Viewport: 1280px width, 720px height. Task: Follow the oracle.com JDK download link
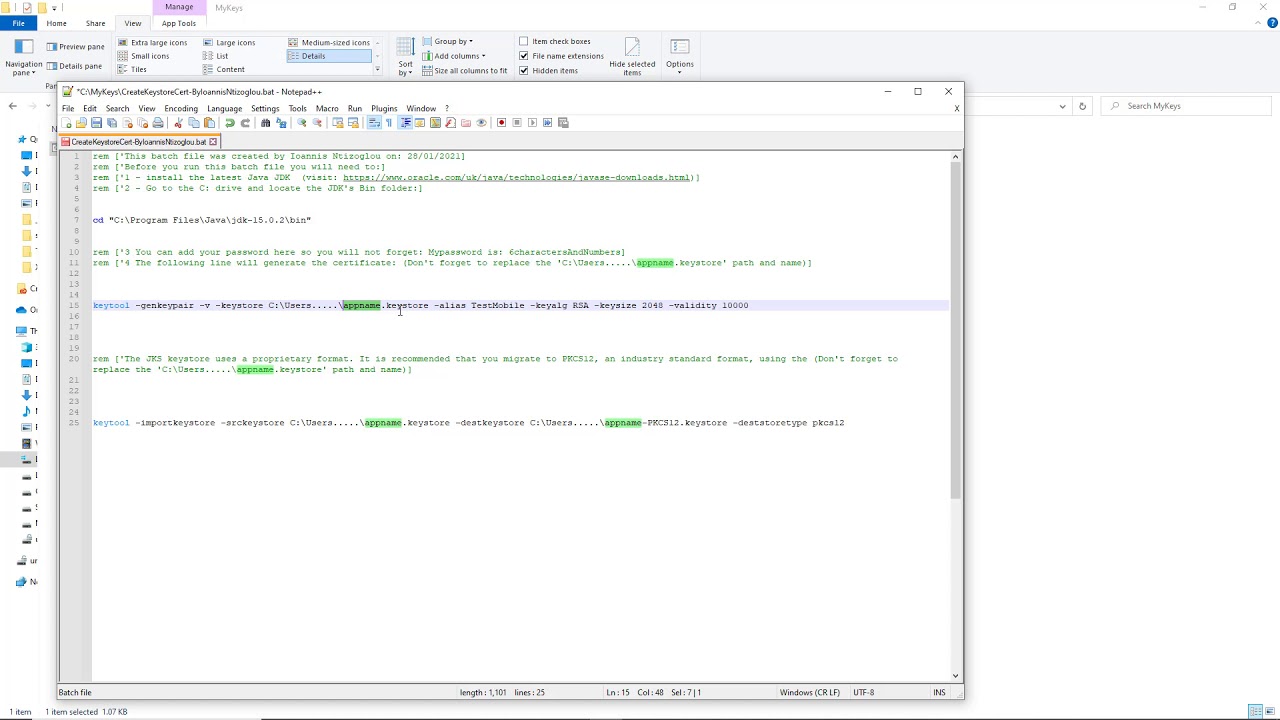click(x=517, y=177)
